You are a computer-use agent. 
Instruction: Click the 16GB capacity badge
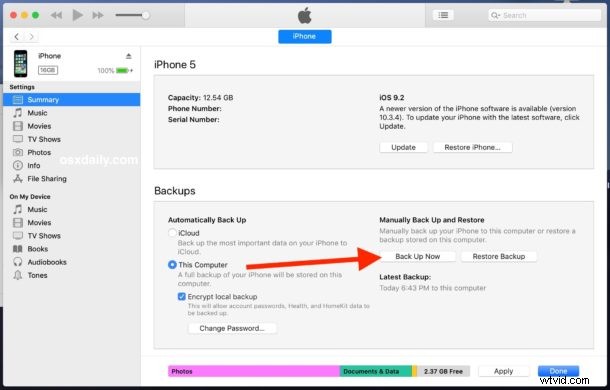coord(48,70)
